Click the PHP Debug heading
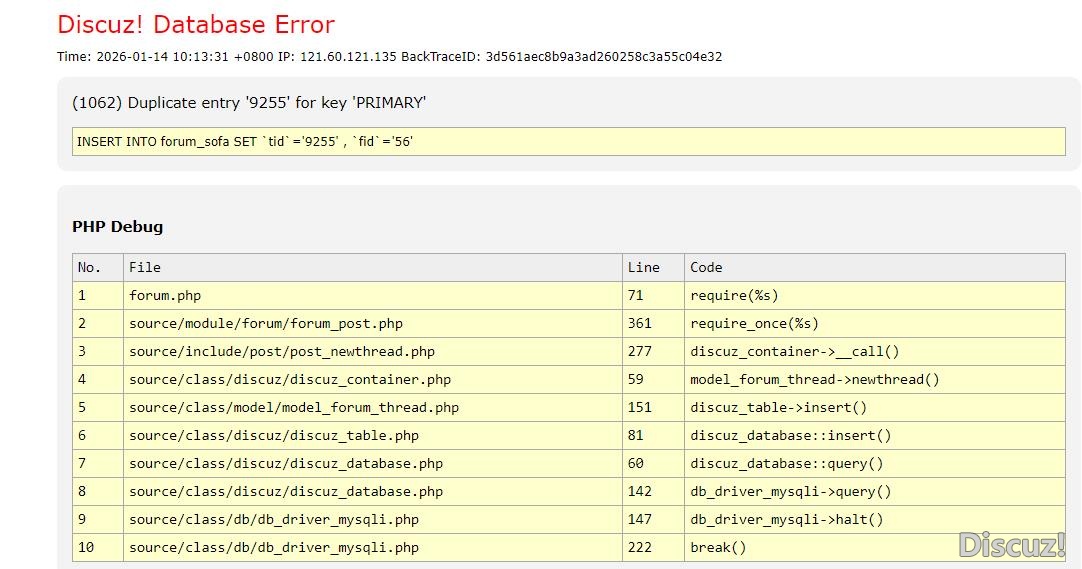Viewport: 1082px width, 569px height. [117, 227]
